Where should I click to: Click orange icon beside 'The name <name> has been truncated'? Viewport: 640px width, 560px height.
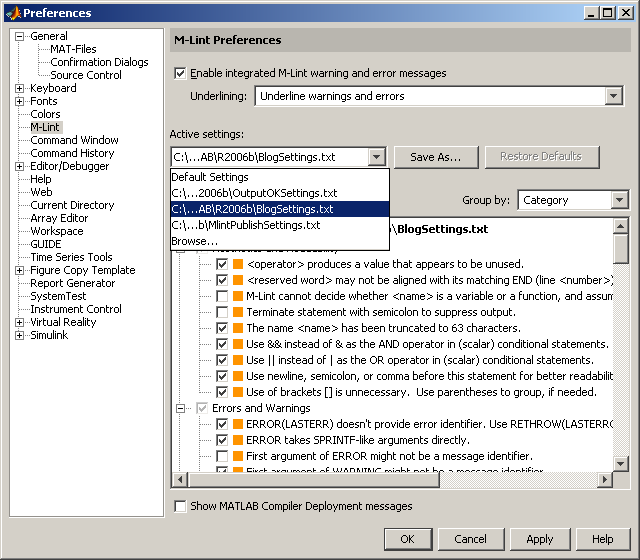coord(238,328)
